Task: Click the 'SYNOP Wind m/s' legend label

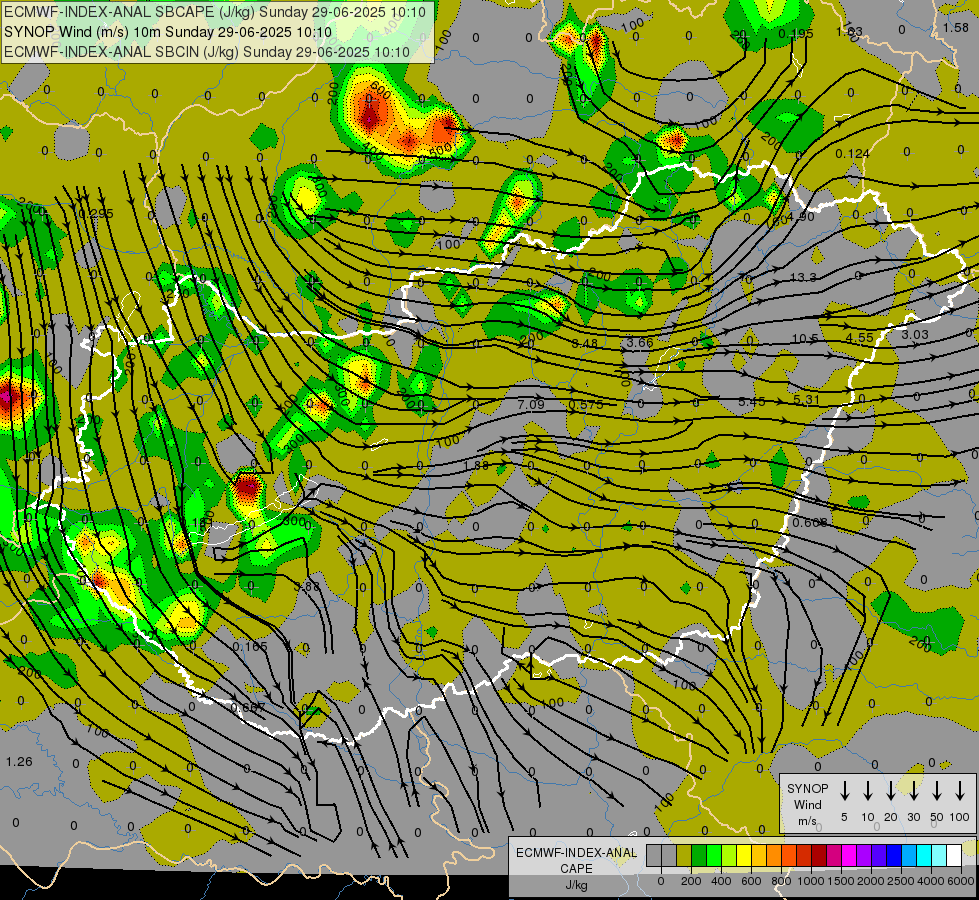Action: pos(807,804)
